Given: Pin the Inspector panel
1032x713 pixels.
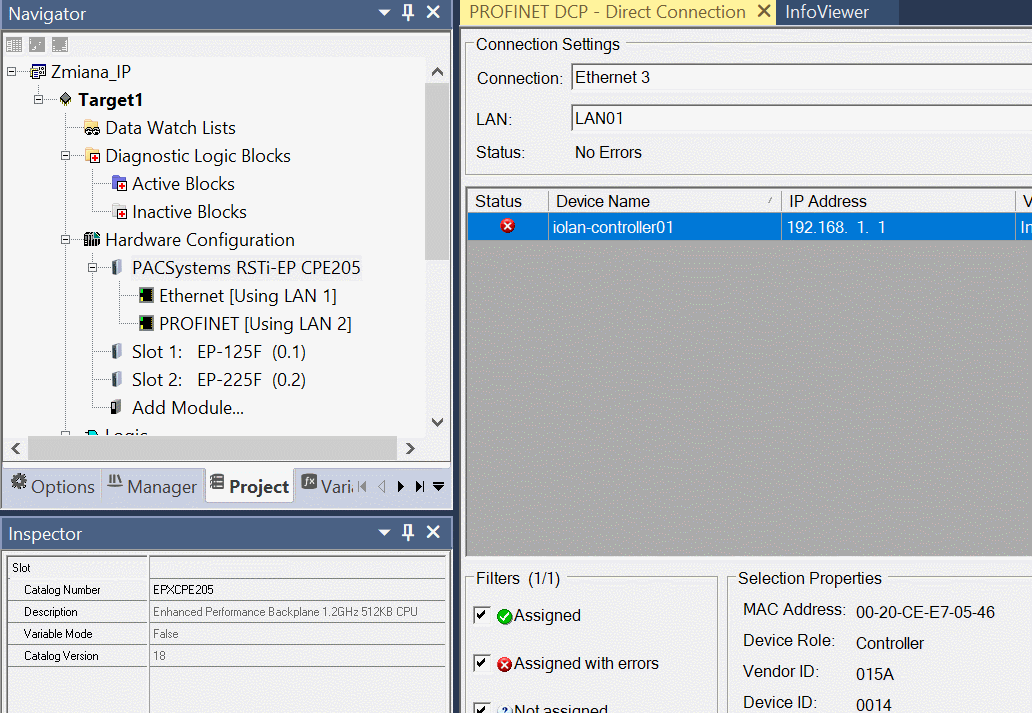Looking at the screenshot, I should (408, 532).
